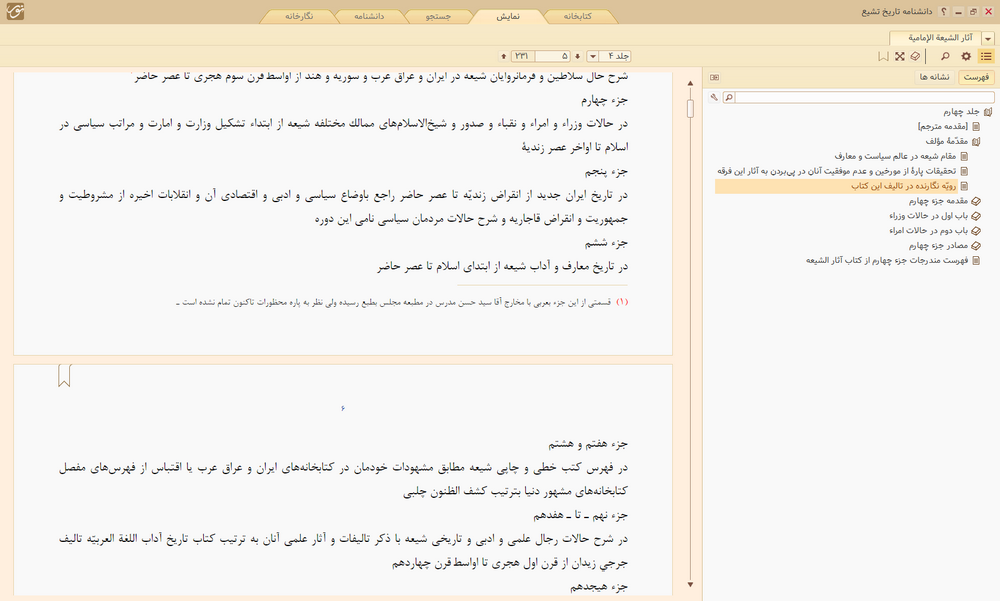The width and height of the screenshot is (1000, 601).
Task: Click the book icon beside مقدمه جزء چهارم
Action: point(976,201)
